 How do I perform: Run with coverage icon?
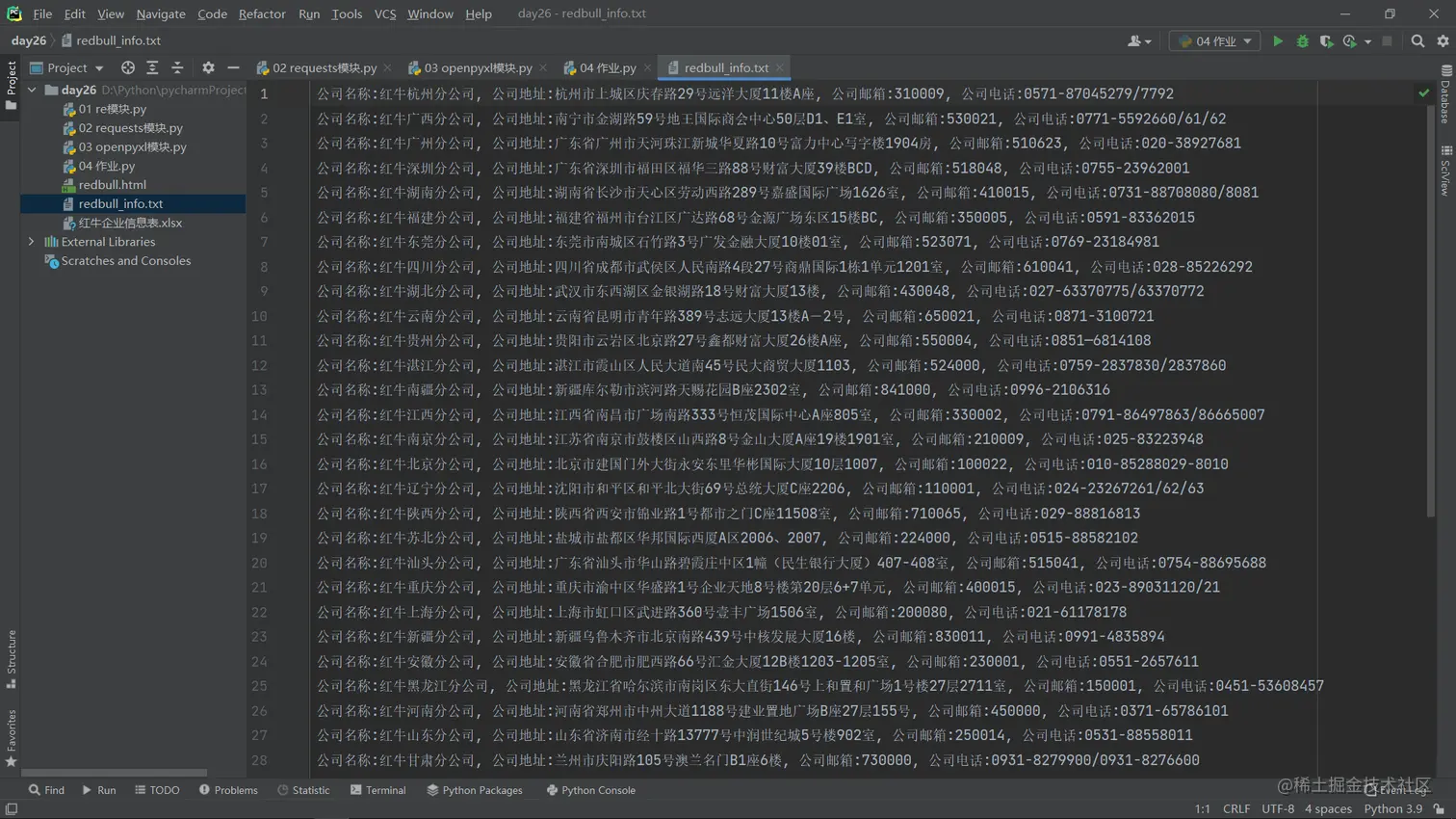point(1326,41)
